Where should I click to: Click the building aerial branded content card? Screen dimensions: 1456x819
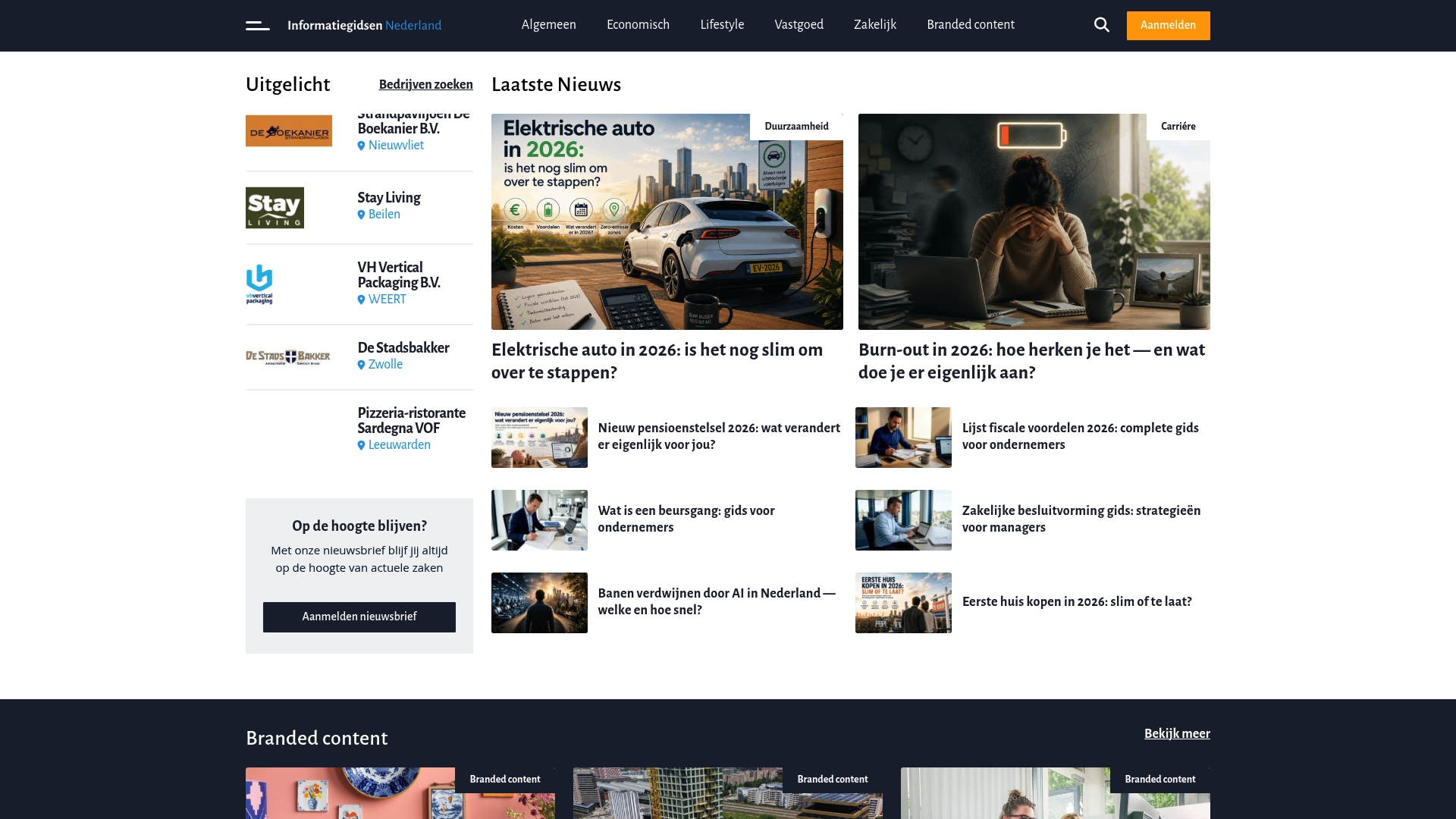coord(728,793)
